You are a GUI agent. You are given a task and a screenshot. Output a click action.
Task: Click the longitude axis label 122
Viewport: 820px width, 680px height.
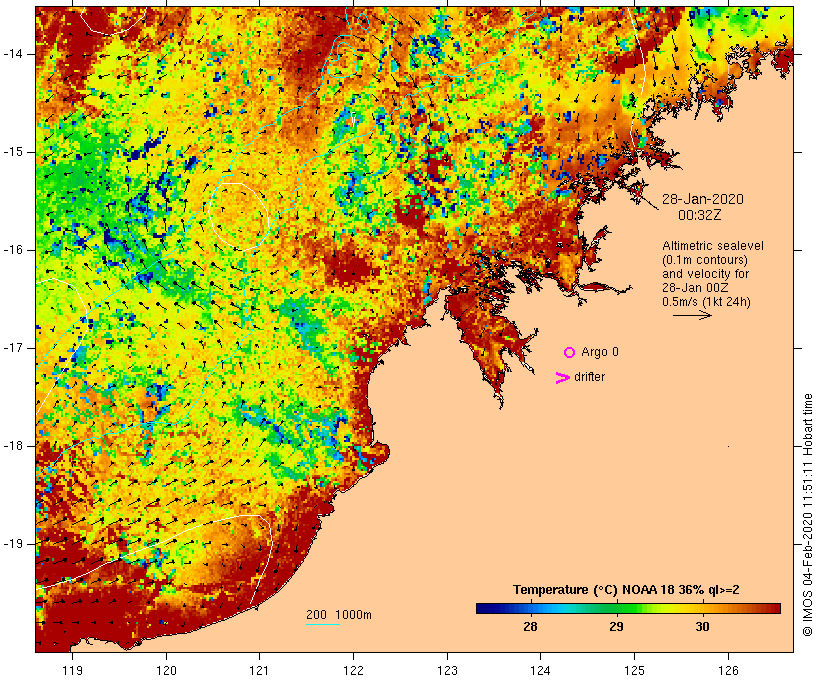pos(354,670)
